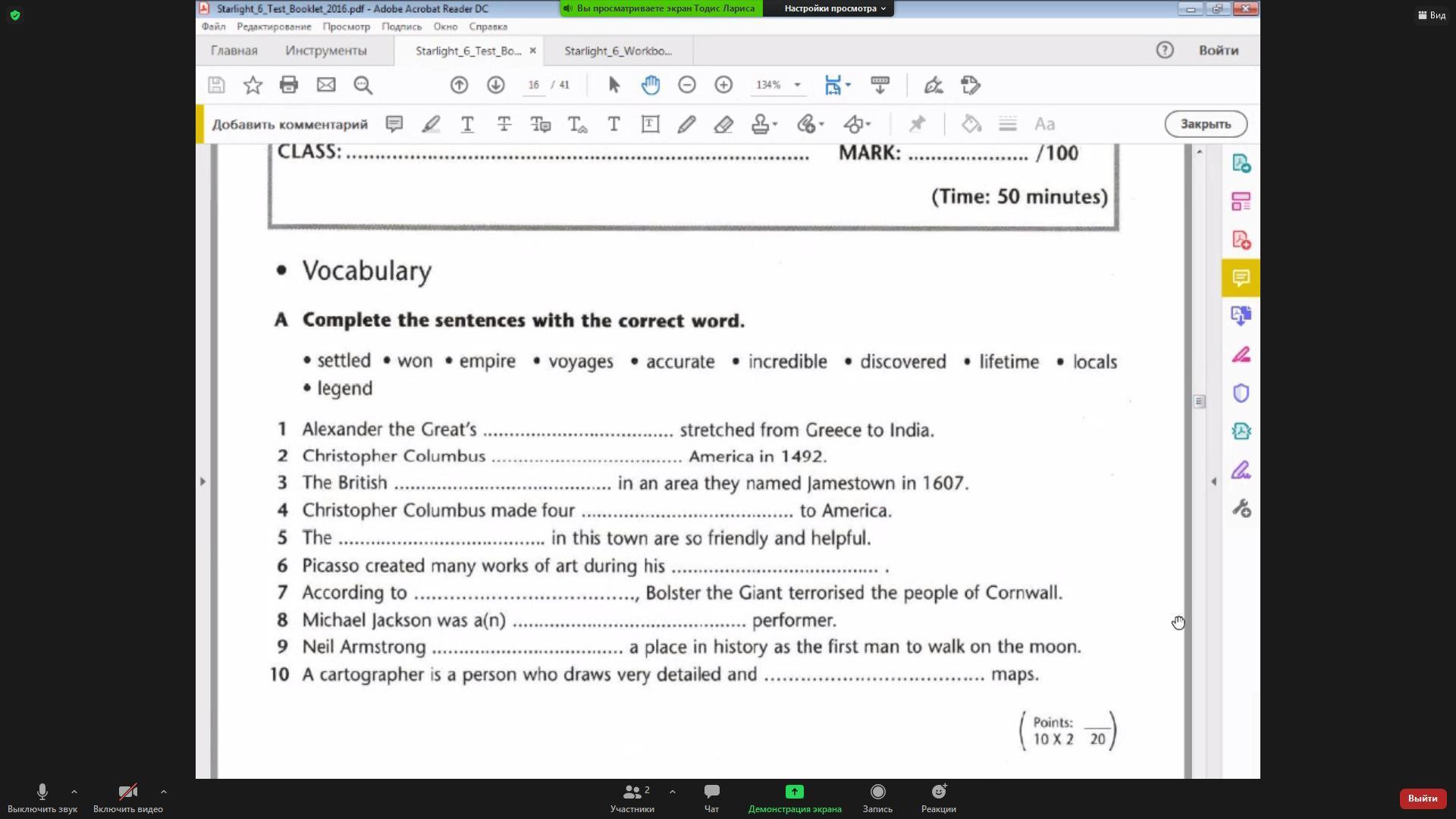
Task: Toggle the Comment tool in the right sidebar
Action: click(x=1241, y=278)
